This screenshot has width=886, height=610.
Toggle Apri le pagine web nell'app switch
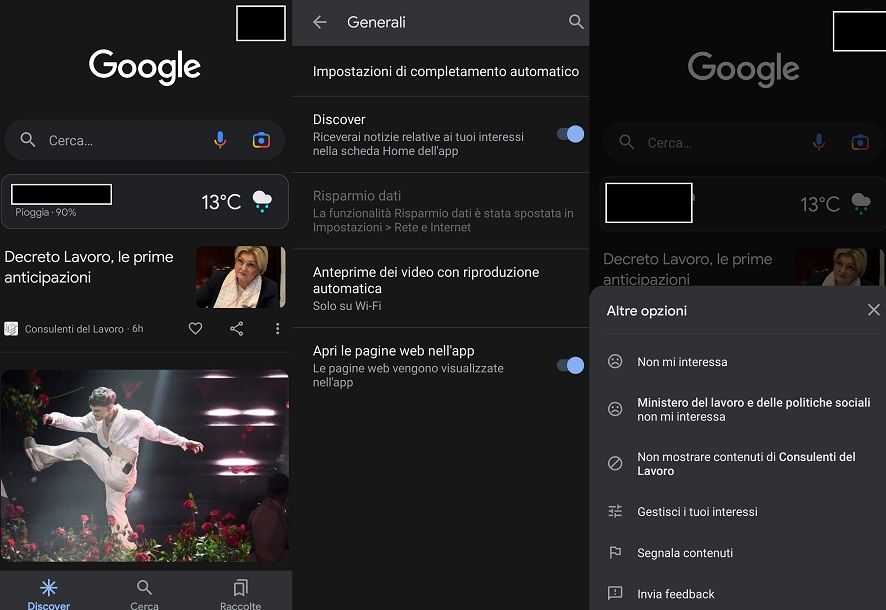tap(570, 365)
